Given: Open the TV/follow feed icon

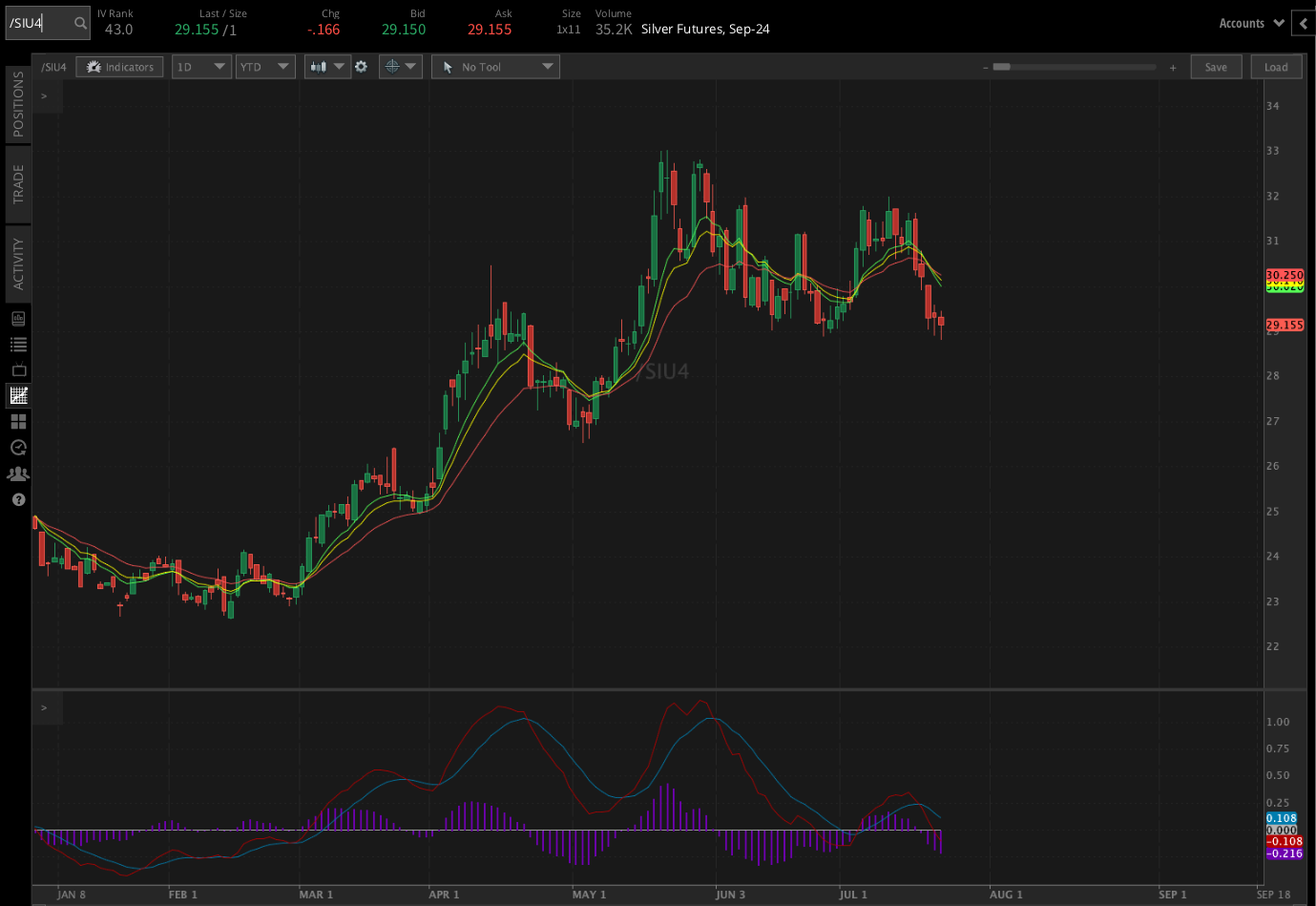Looking at the screenshot, I should click(17, 369).
